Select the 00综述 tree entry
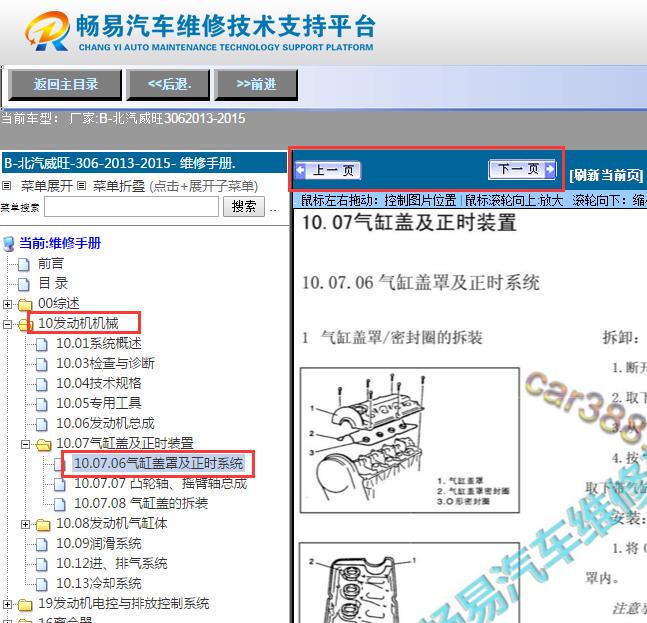The image size is (647, 623). point(59,303)
